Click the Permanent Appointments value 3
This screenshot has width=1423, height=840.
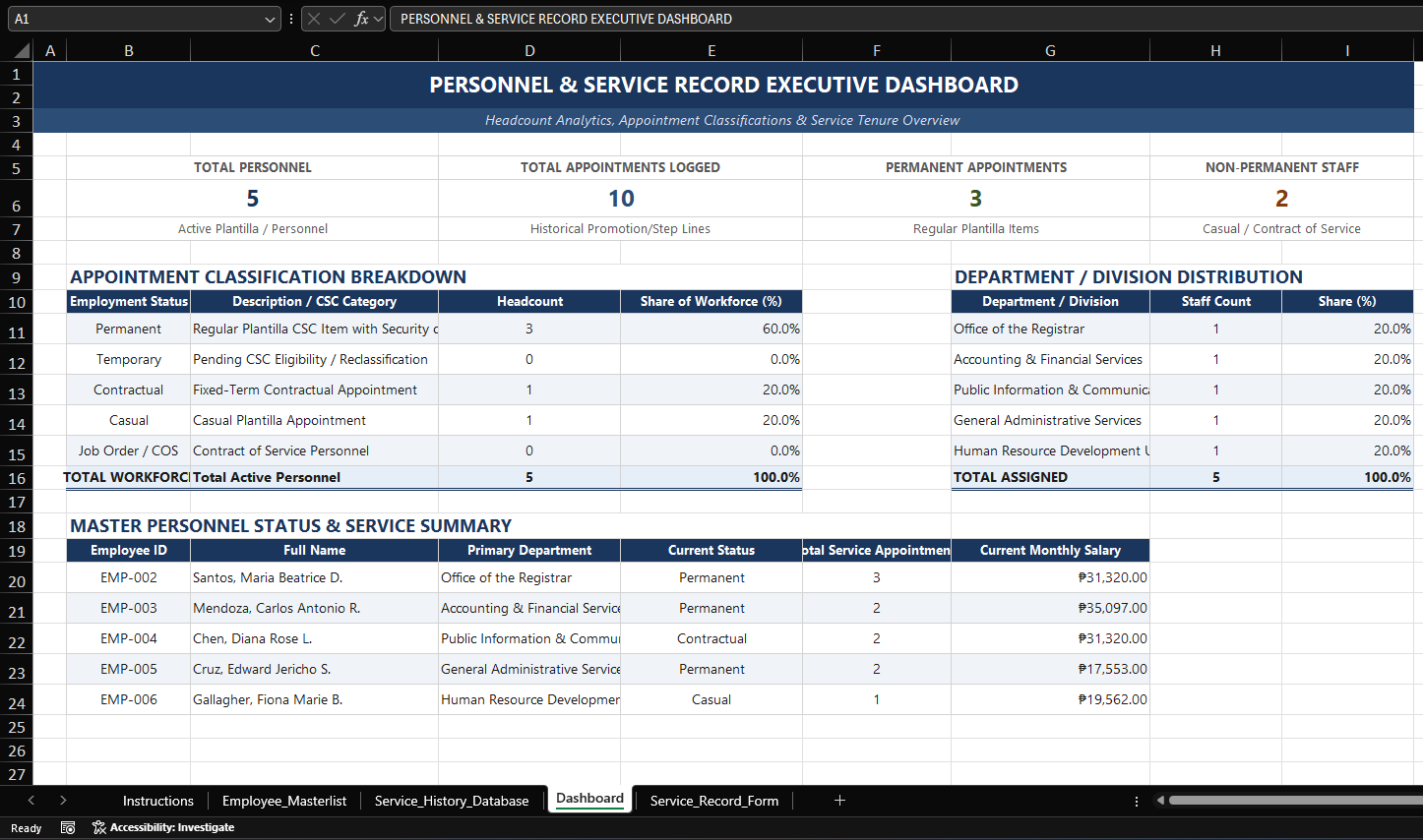point(976,199)
